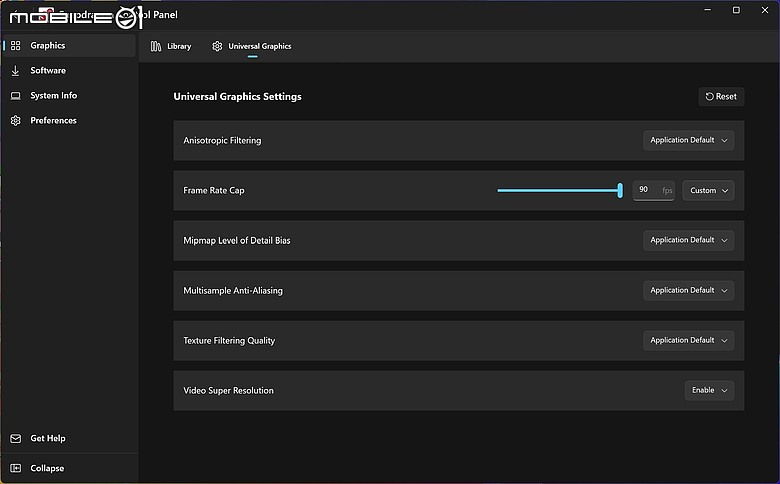Click the Texture Filtering Quality label
Screen dimensions: 780x484
pyautogui.click(x=229, y=341)
